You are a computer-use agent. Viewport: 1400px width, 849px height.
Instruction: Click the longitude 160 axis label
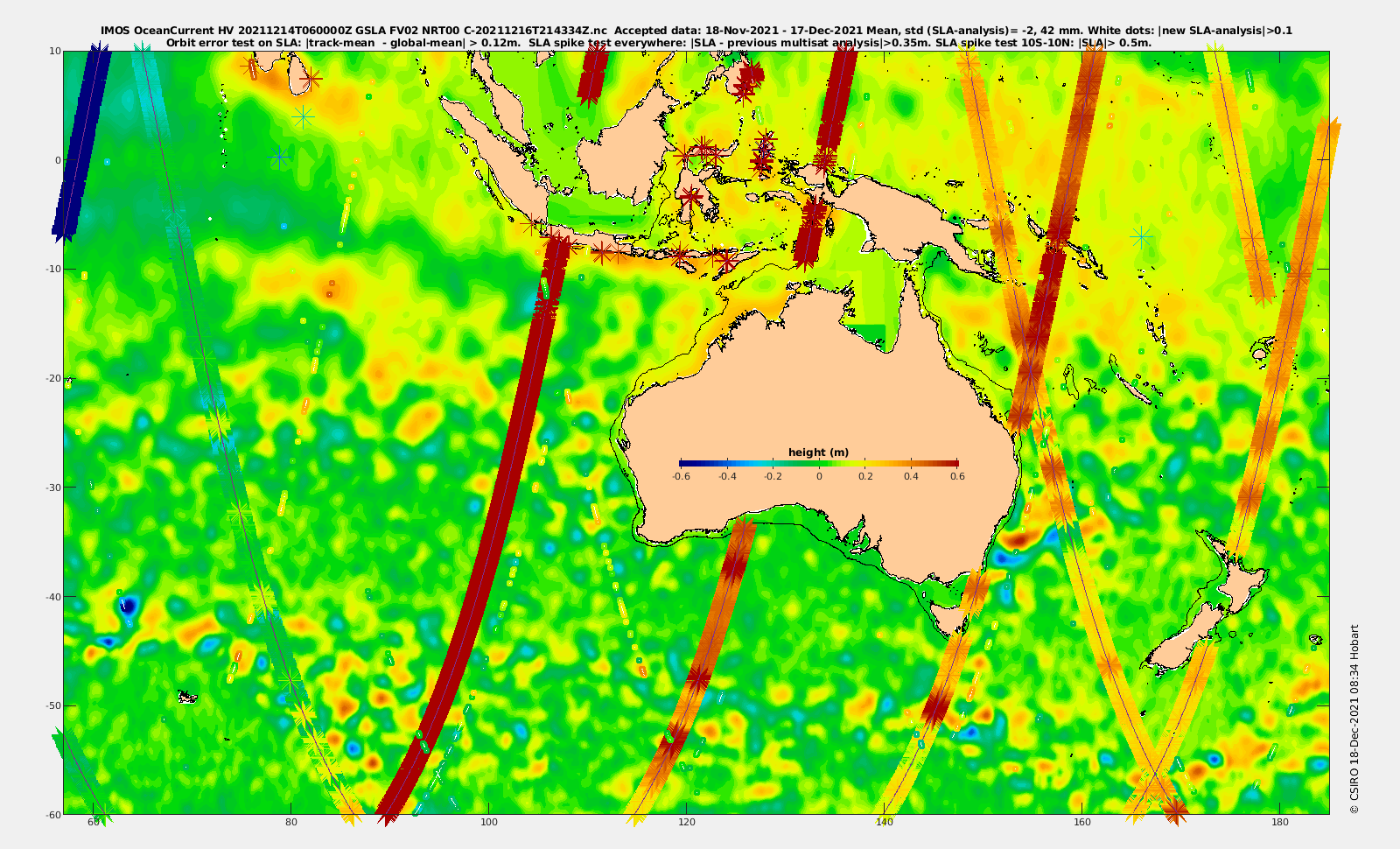1082,822
